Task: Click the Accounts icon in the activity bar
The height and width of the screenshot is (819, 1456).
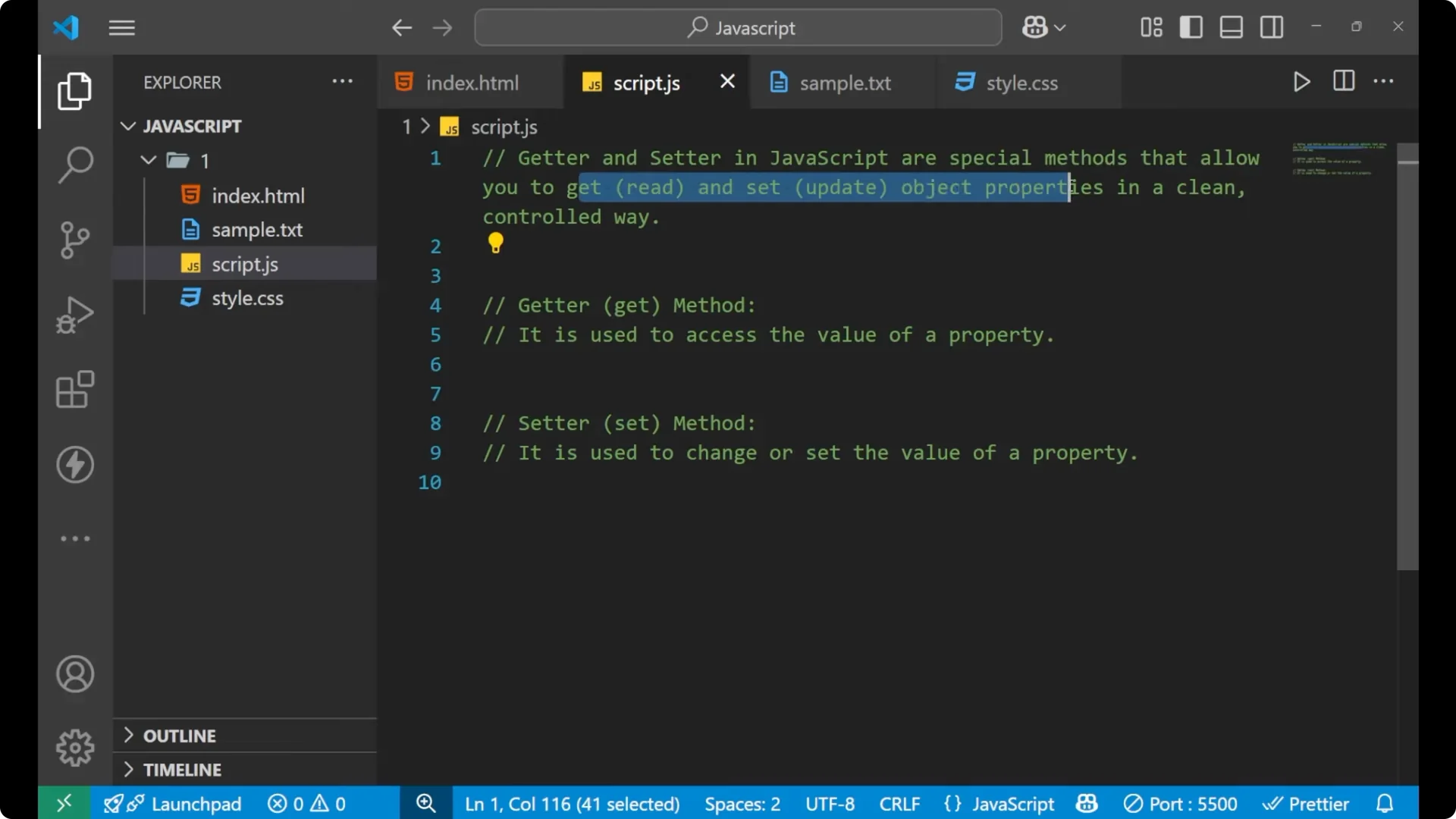Action: tap(74, 674)
